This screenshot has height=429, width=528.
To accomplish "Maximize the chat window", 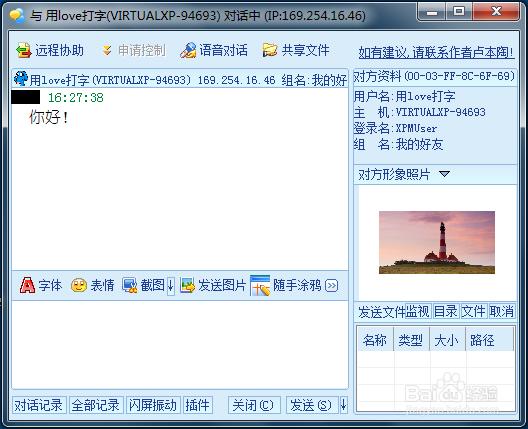I will 459,12.
